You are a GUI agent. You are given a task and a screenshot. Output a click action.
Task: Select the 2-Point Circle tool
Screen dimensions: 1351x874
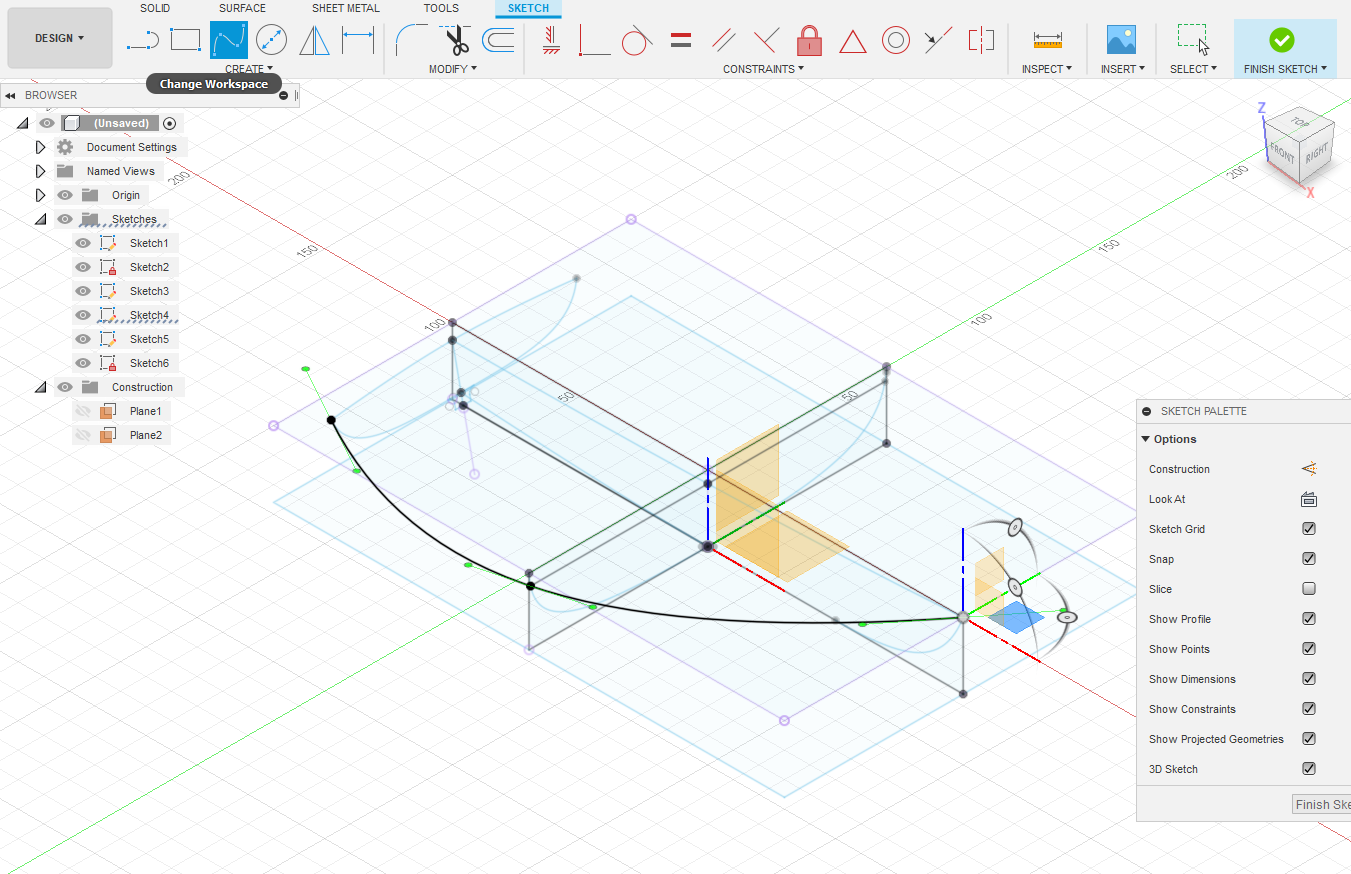tap(272, 40)
